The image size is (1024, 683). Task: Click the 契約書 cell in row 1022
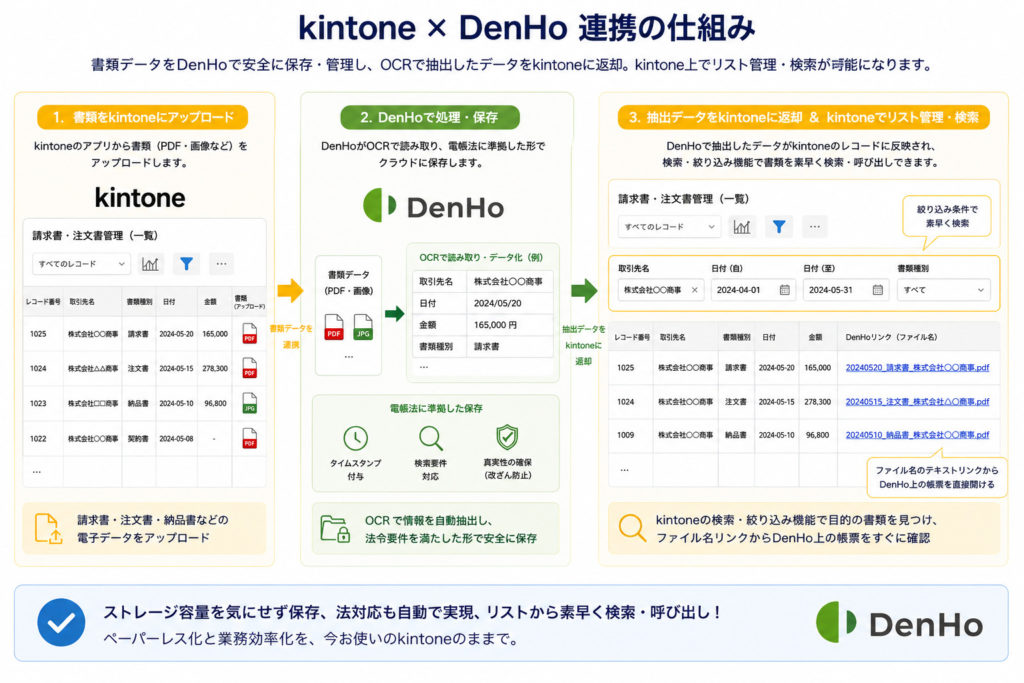coord(138,439)
